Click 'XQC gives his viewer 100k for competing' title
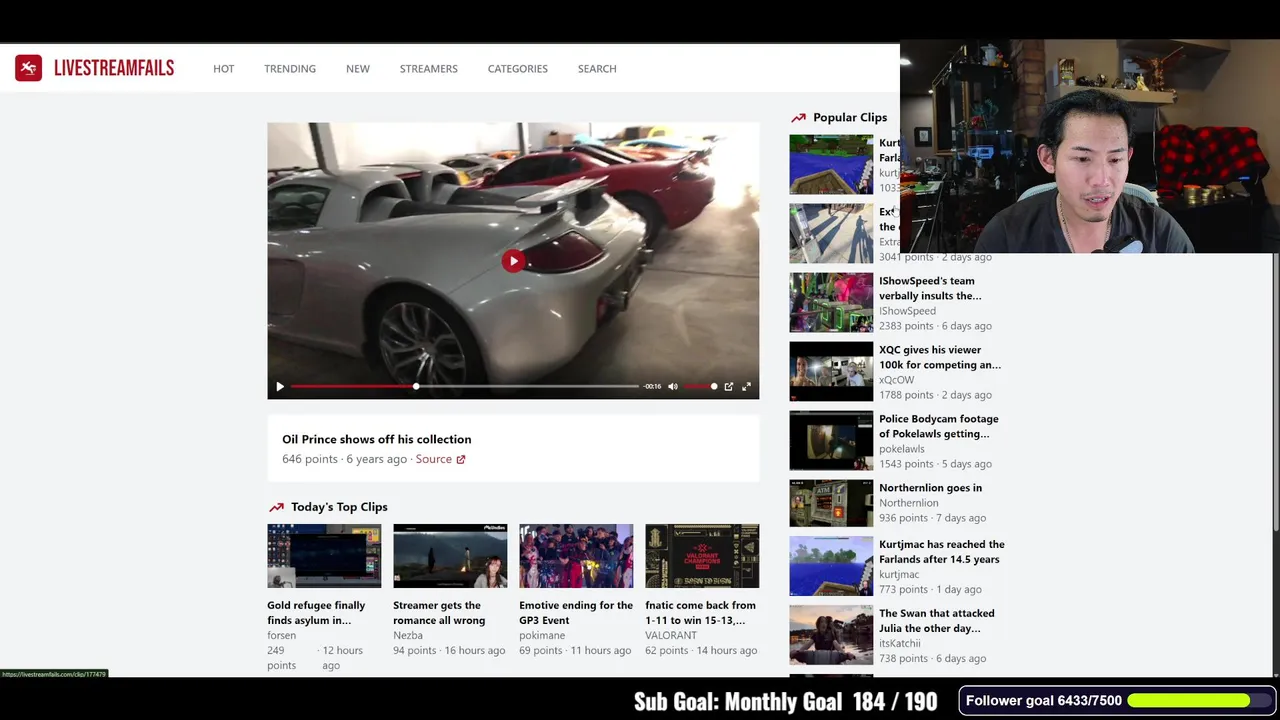Screen dimensions: 1280x720 click(940, 357)
